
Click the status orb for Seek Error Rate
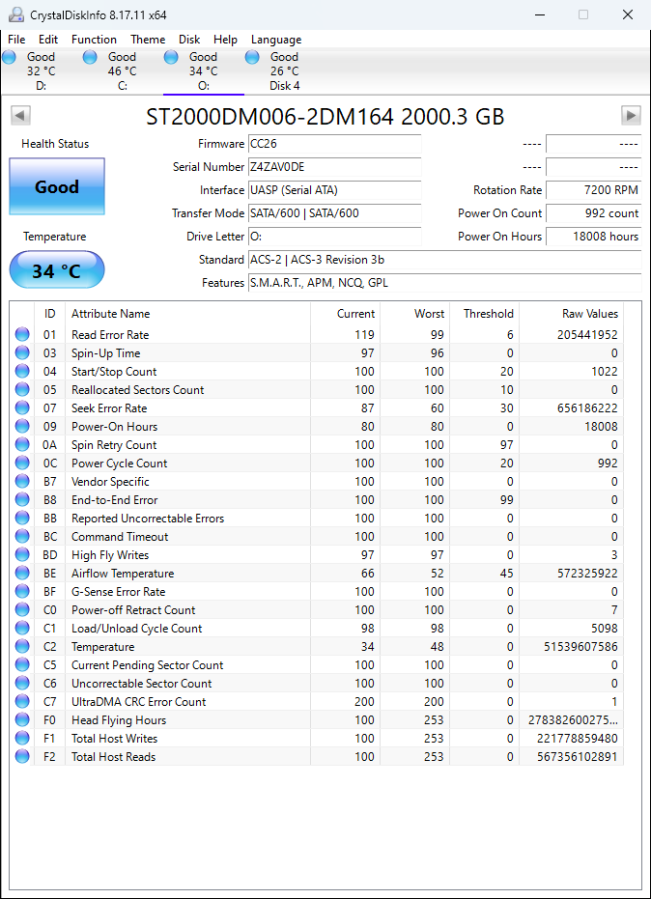pyautogui.click(x=22, y=408)
